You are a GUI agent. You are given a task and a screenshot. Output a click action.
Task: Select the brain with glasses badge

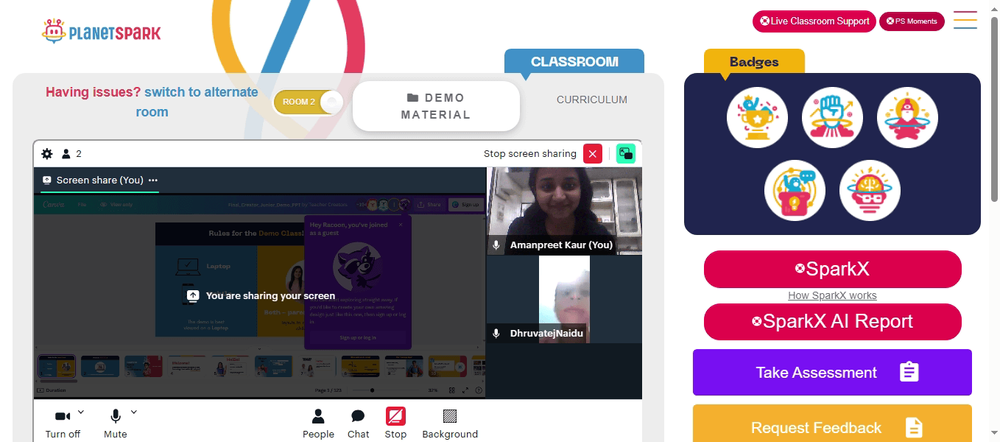coord(870,191)
